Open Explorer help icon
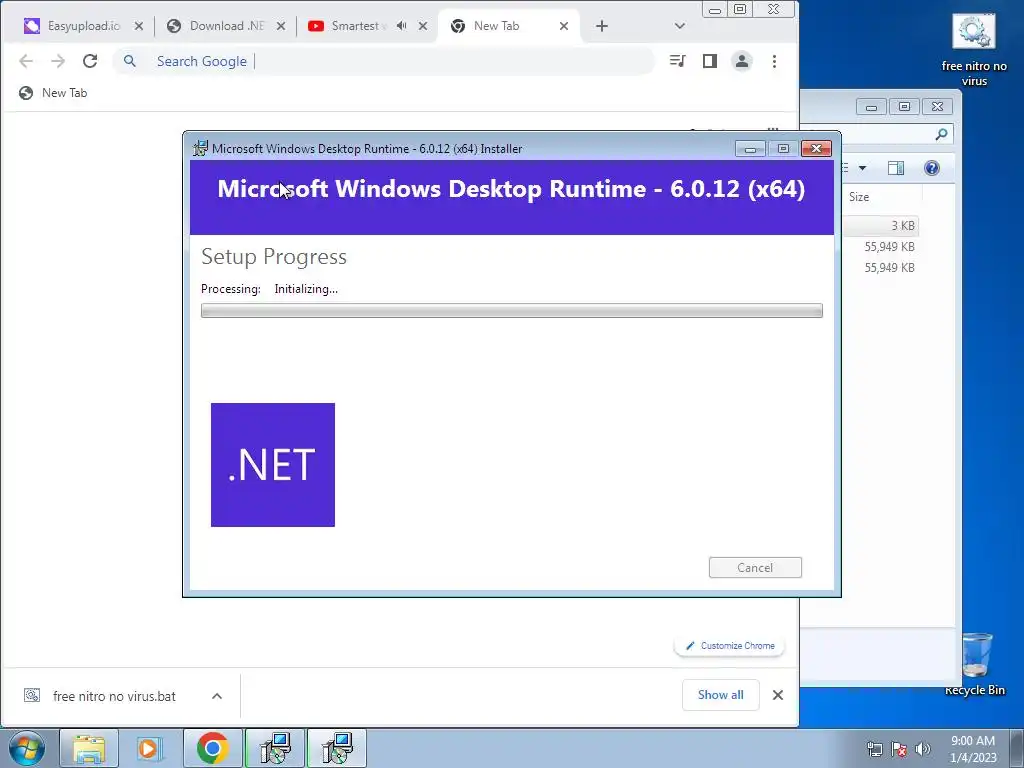This screenshot has width=1024, height=768. tap(932, 168)
